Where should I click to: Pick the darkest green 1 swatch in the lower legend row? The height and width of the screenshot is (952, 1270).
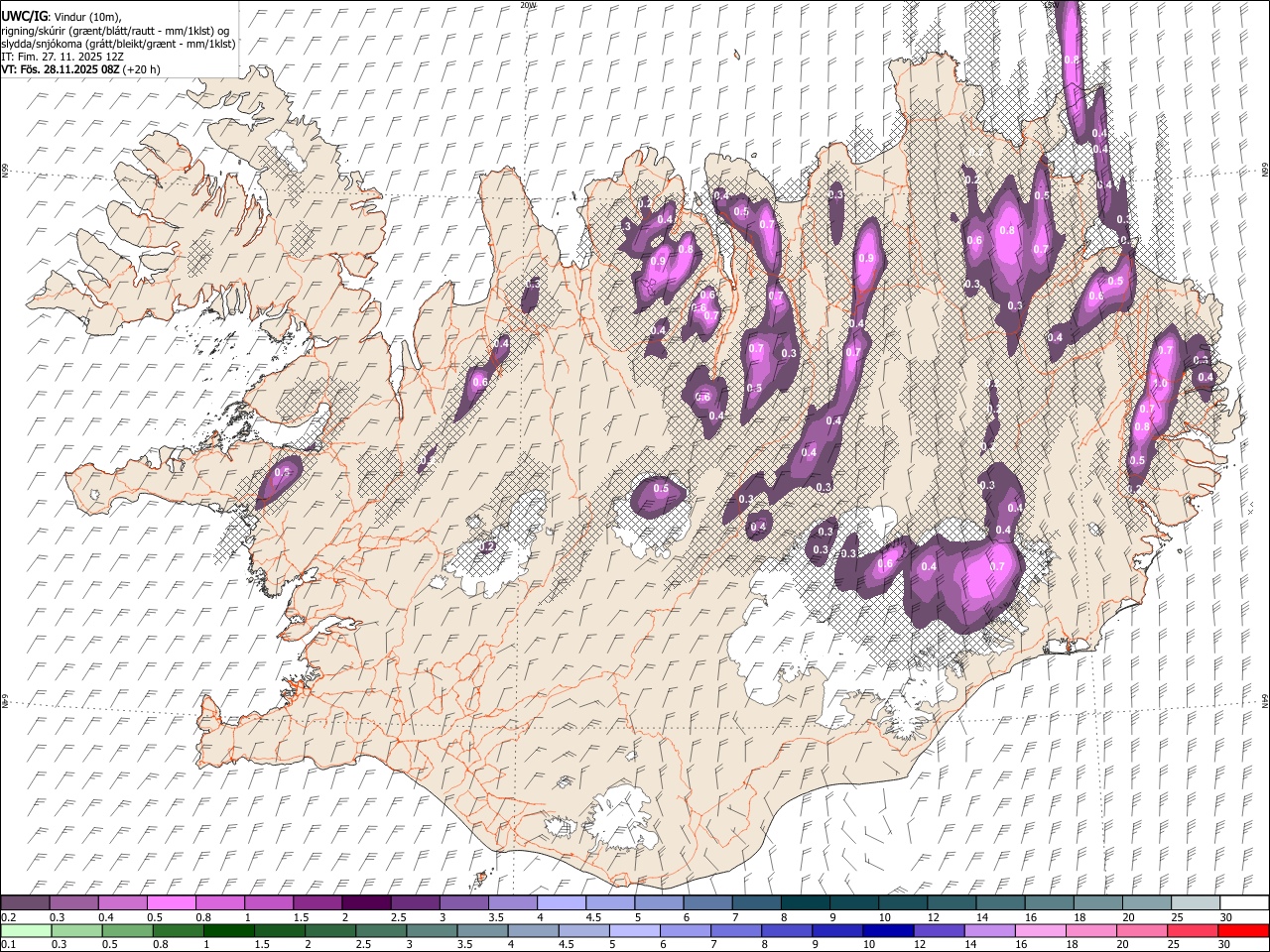(228, 930)
